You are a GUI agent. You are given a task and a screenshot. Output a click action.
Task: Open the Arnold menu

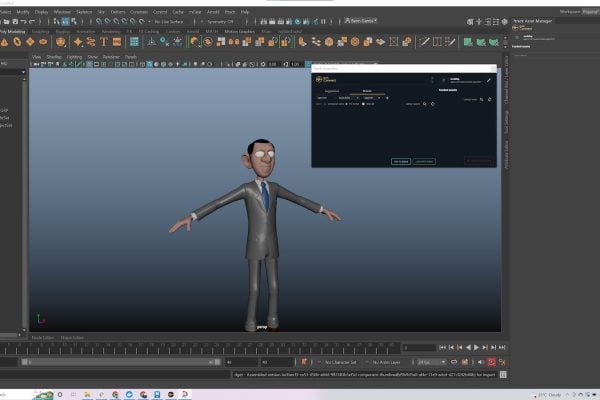coord(212,11)
